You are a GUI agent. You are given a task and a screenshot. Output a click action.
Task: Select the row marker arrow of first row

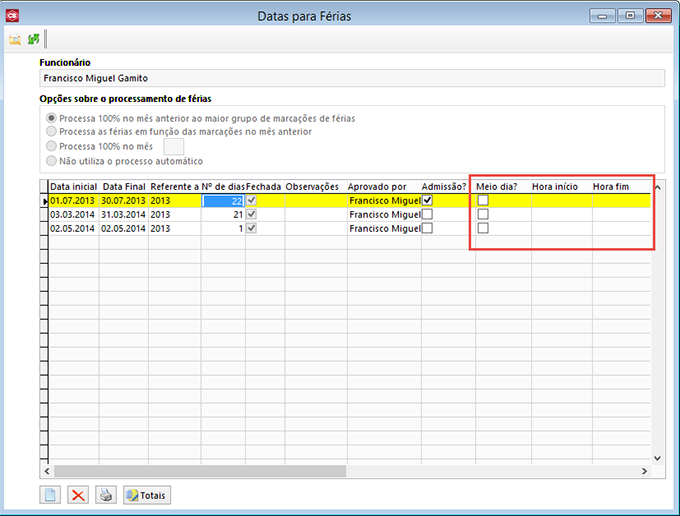pos(44,201)
